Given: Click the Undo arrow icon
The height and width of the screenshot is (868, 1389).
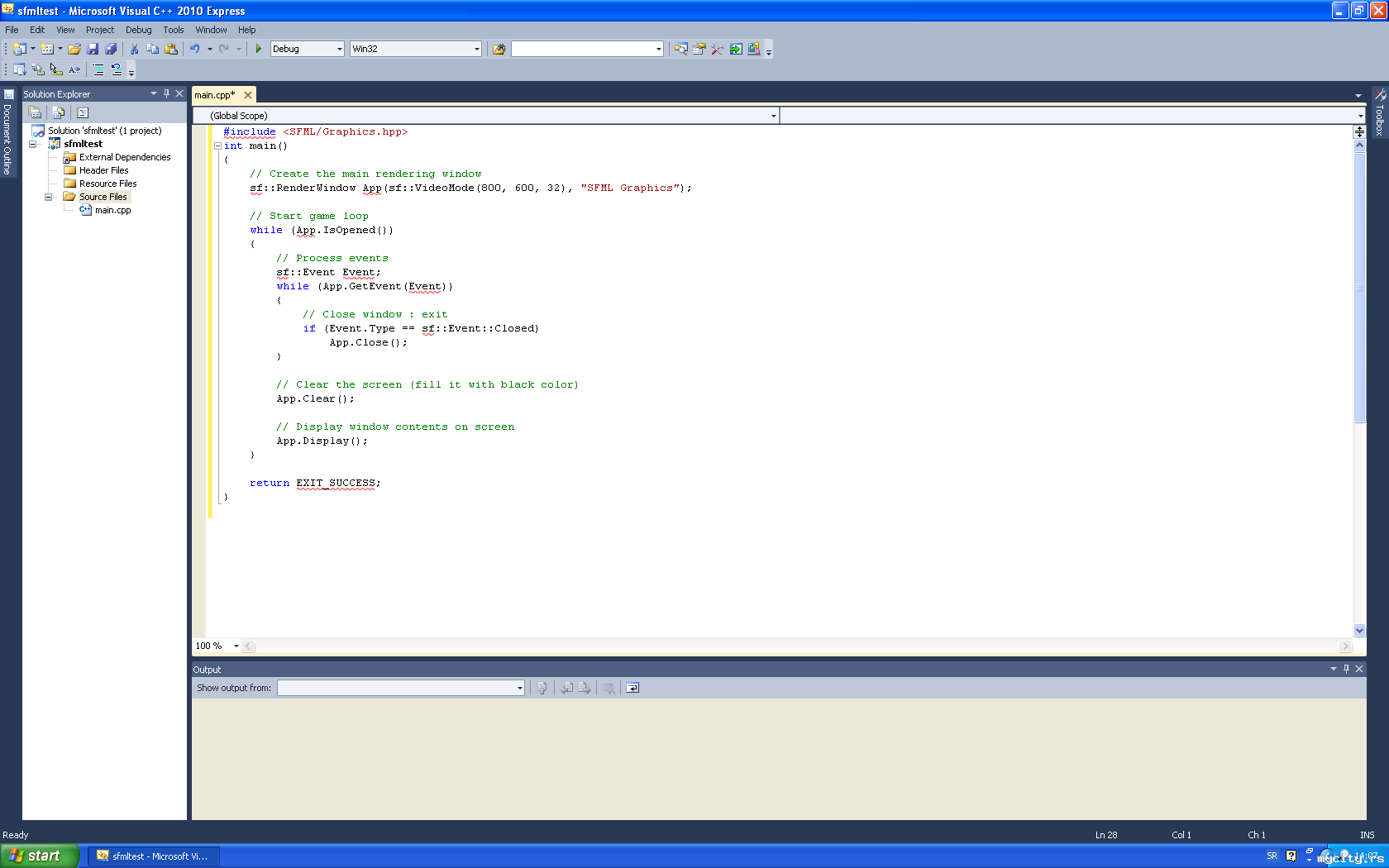Looking at the screenshot, I should [194, 49].
